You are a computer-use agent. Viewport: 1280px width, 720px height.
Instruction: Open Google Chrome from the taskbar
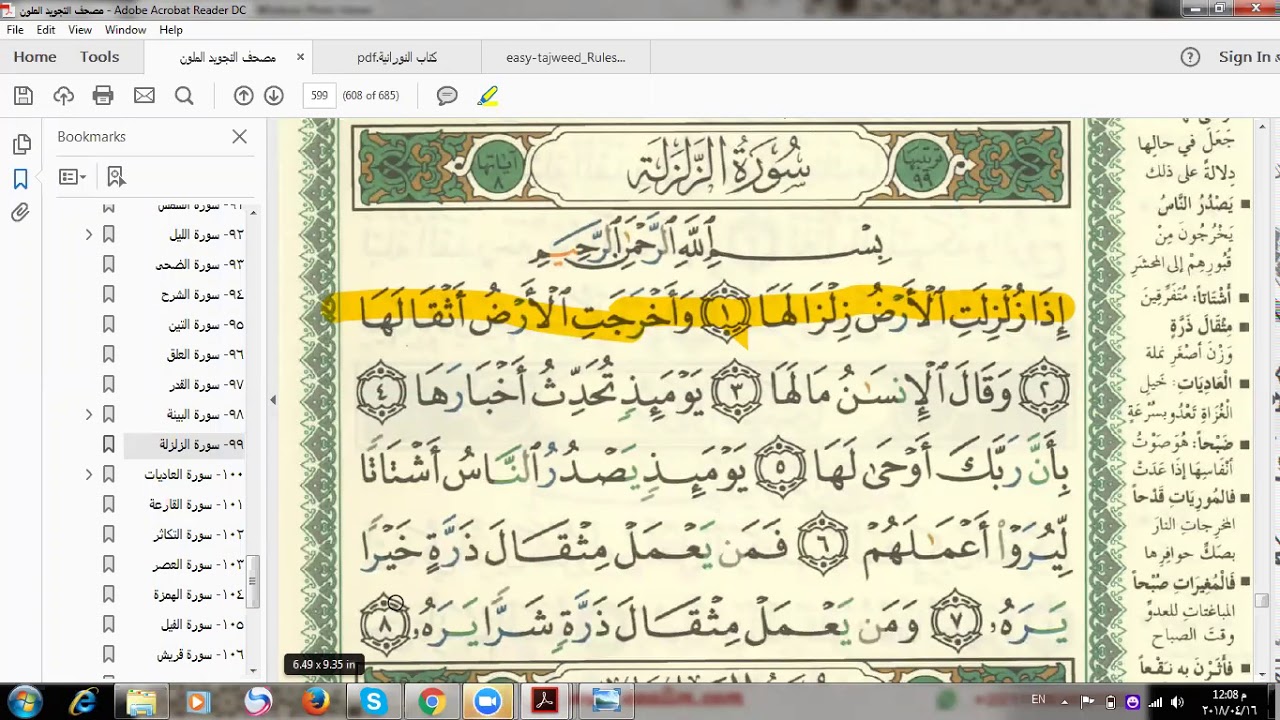coord(432,701)
